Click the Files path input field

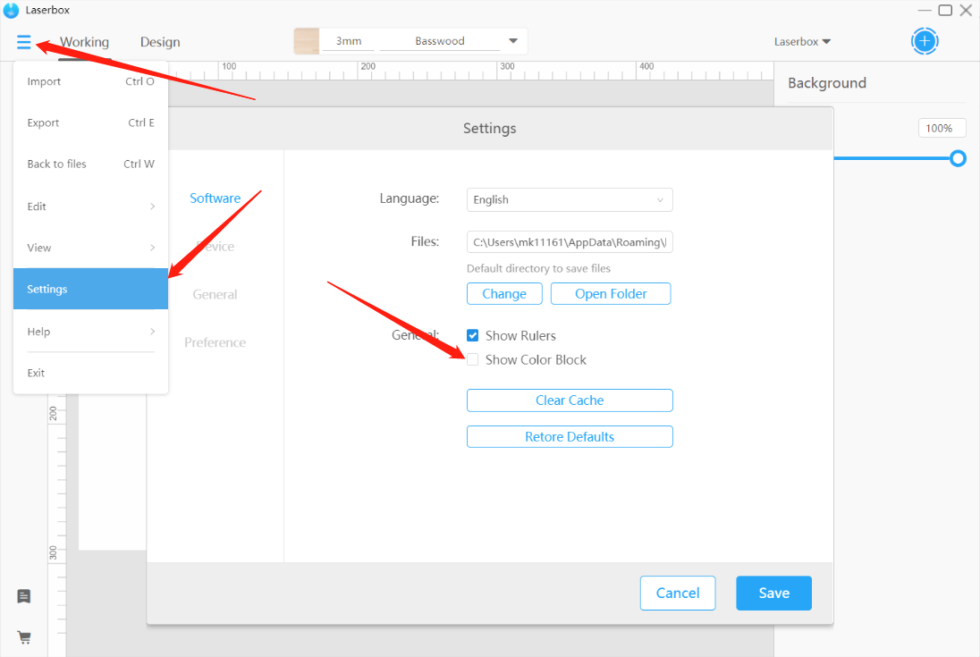pos(569,242)
